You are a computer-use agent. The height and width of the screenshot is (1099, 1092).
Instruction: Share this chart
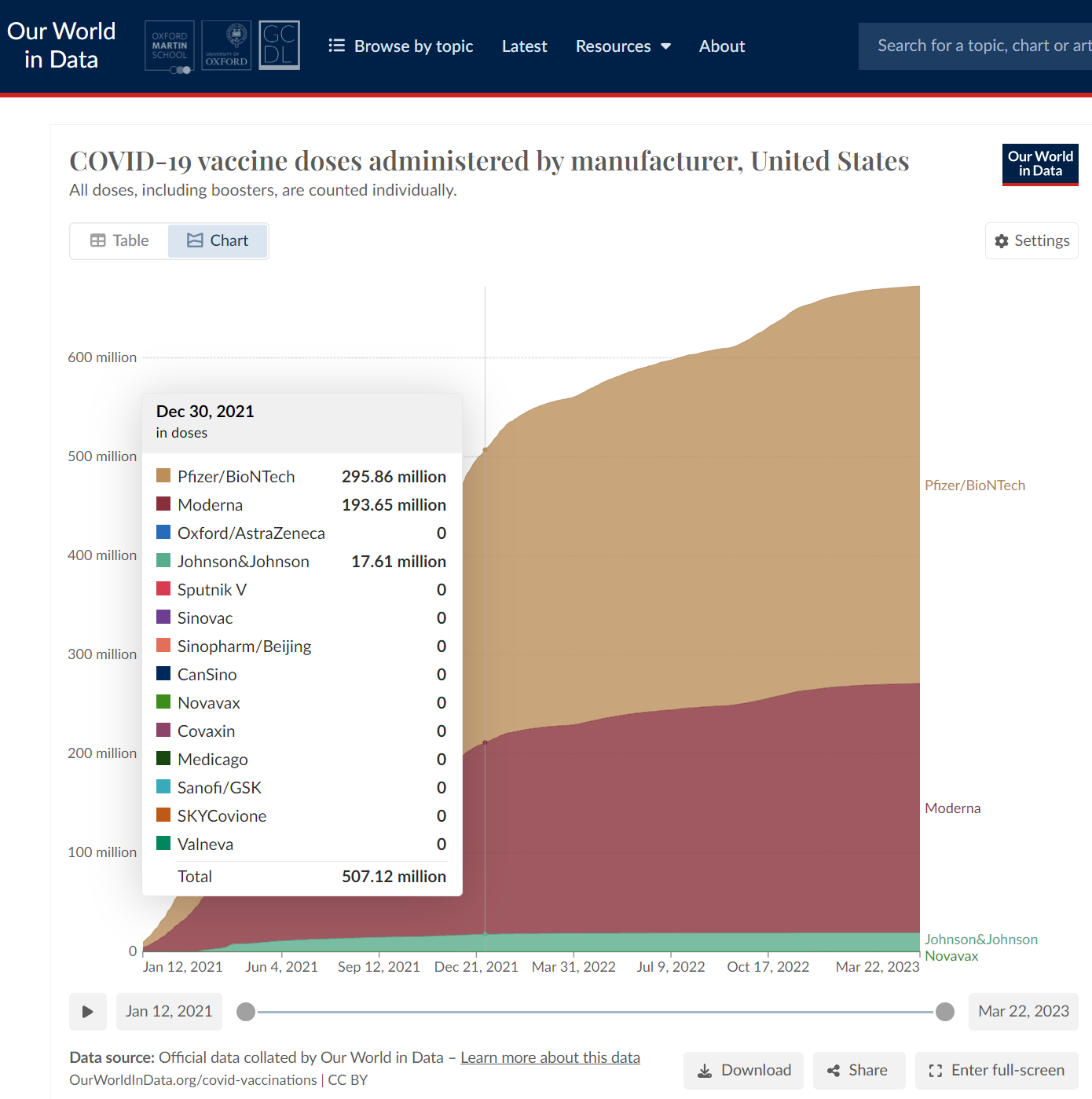(858, 1071)
